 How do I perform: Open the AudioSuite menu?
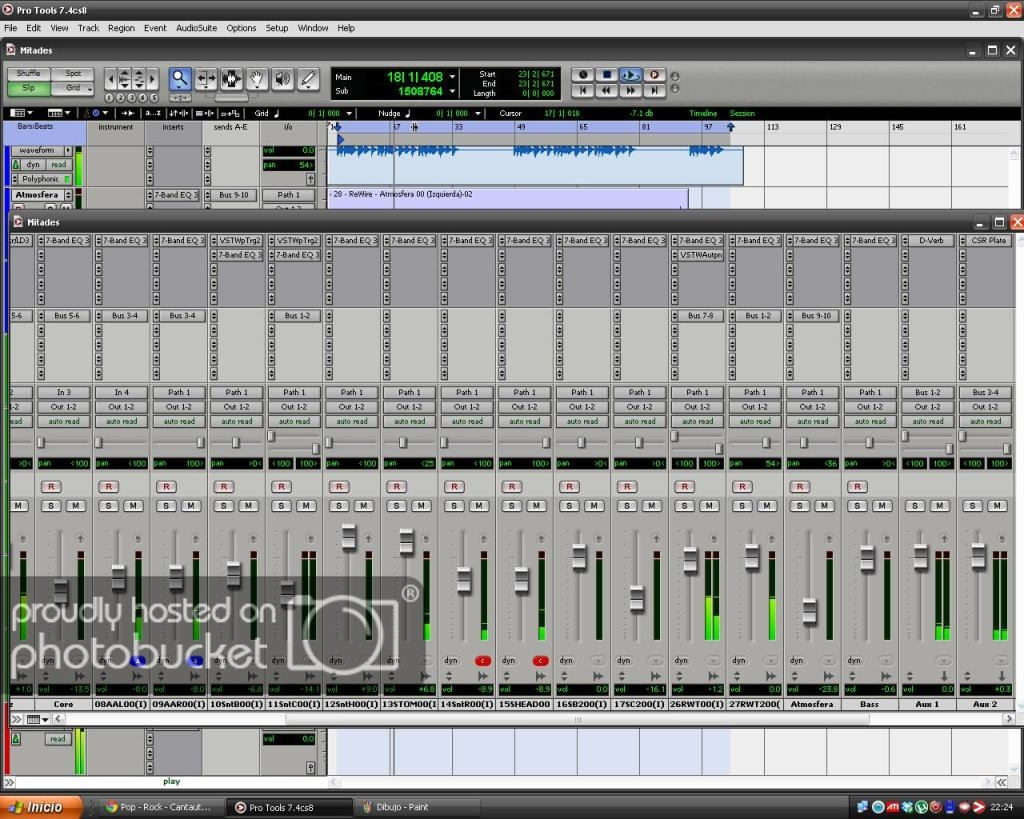tap(198, 28)
